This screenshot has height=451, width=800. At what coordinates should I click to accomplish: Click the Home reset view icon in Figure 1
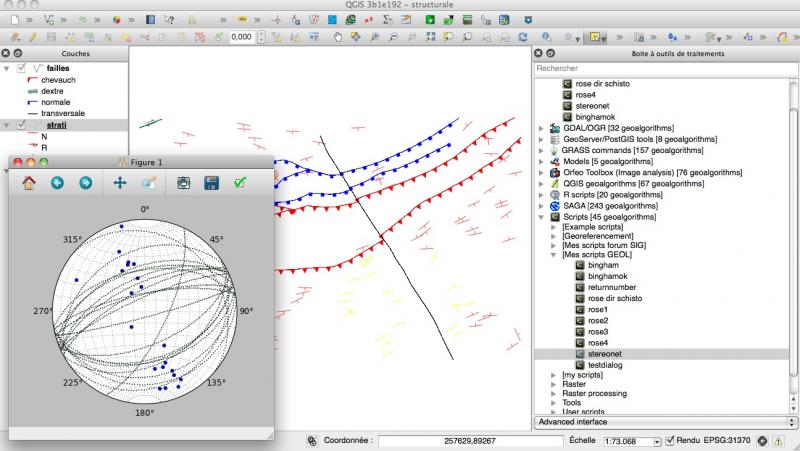(x=29, y=183)
